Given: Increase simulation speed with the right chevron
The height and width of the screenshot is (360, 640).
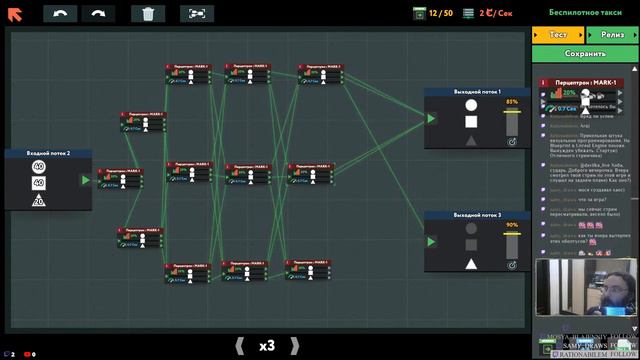Looking at the screenshot, I should point(295,346).
